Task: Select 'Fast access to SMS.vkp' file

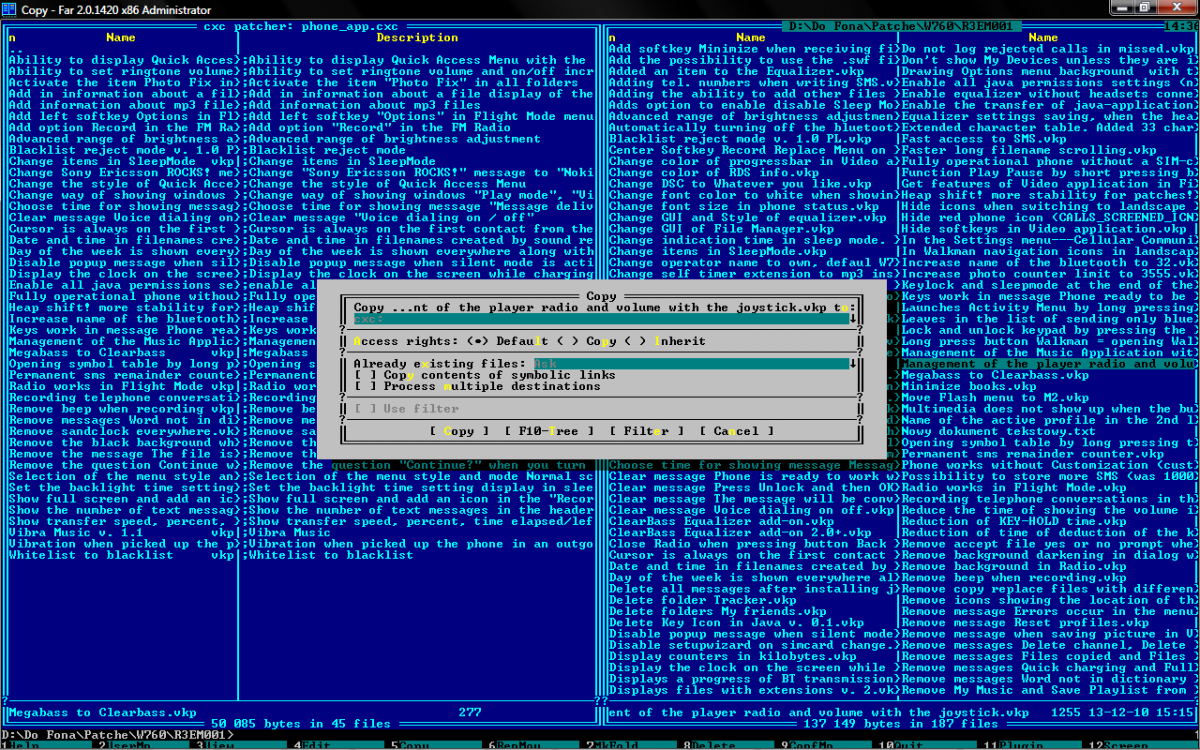Action: [x=1047, y=139]
